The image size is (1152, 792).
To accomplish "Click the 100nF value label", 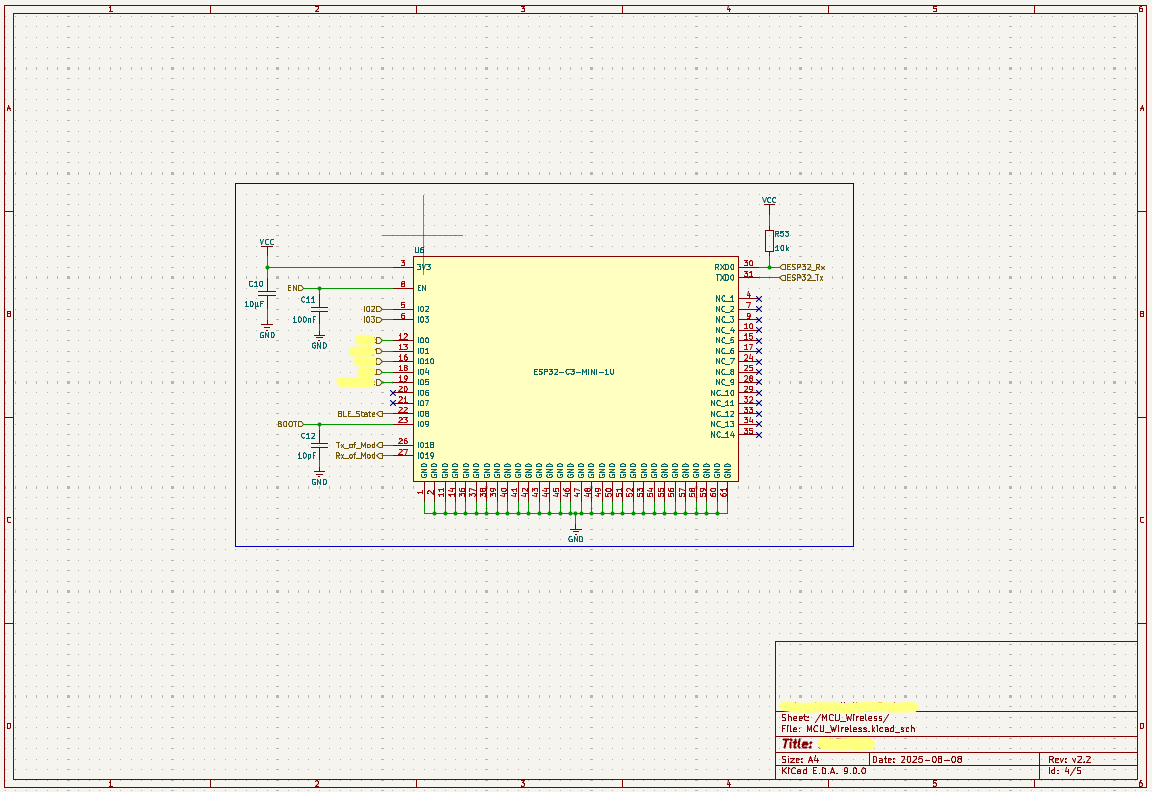I will click(x=304, y=320).
